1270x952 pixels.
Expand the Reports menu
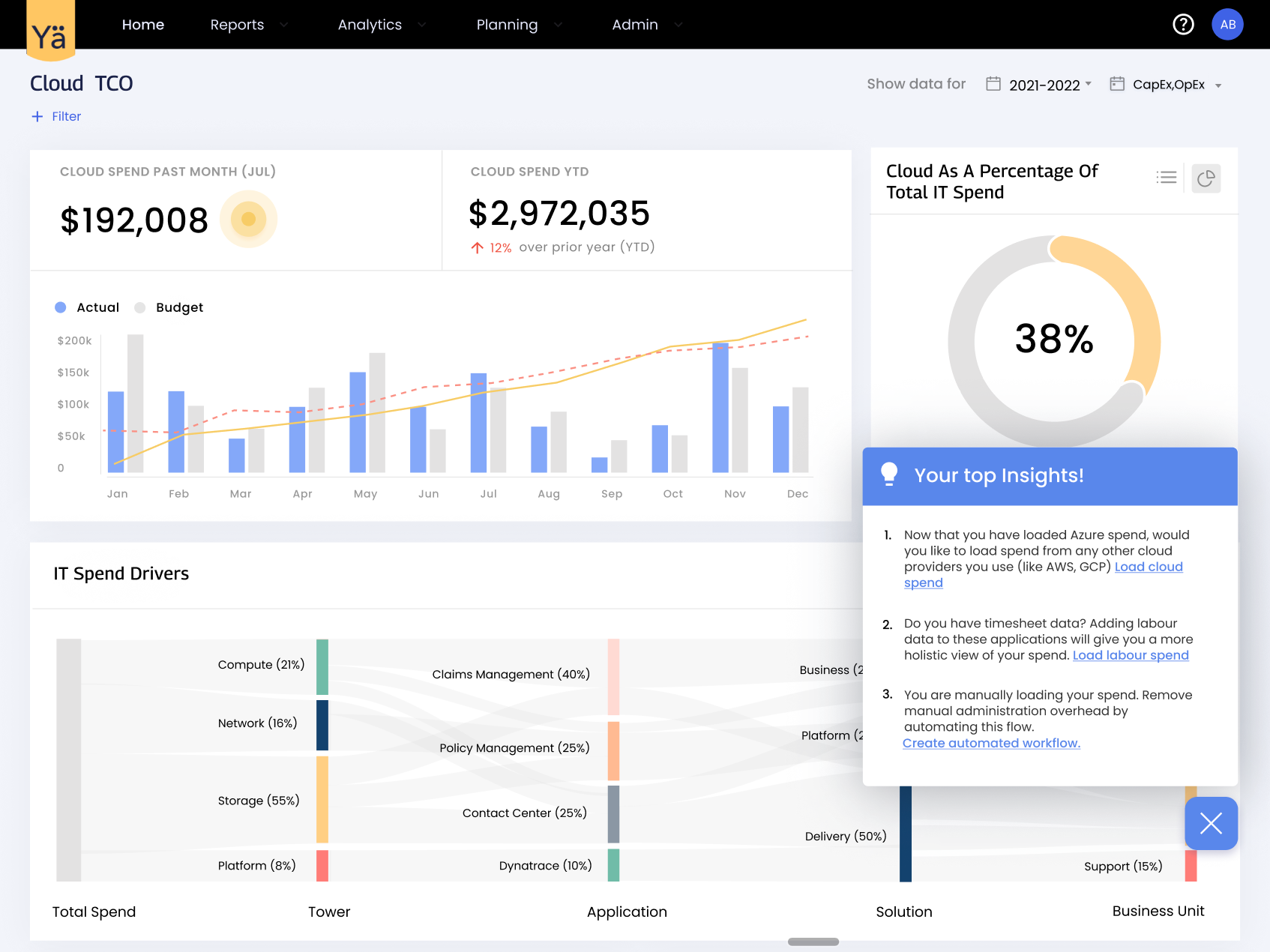(x=249, y=25)
